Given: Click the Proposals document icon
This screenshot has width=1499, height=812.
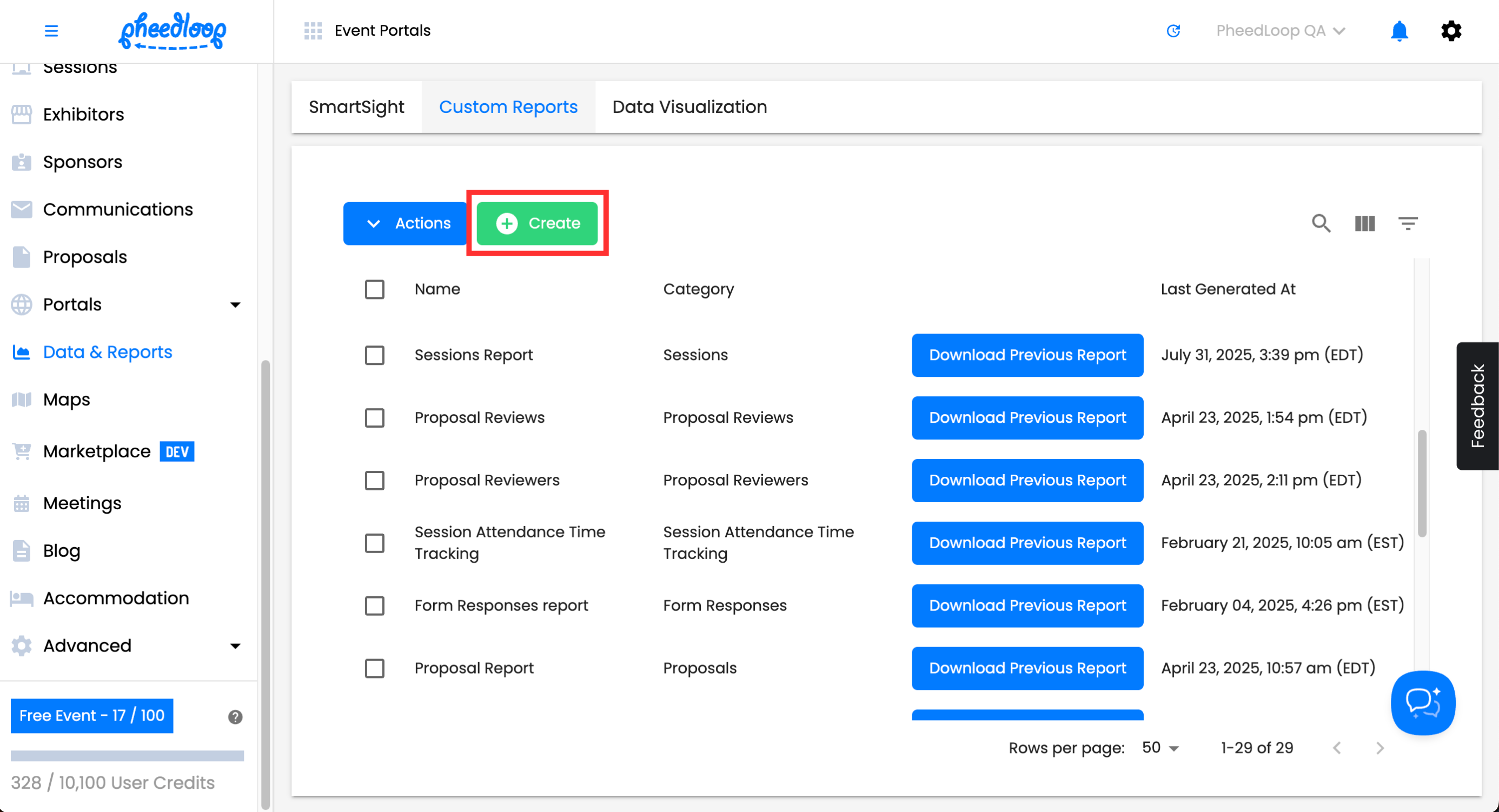Looking at the screenshot, I should tap(22, 257).
